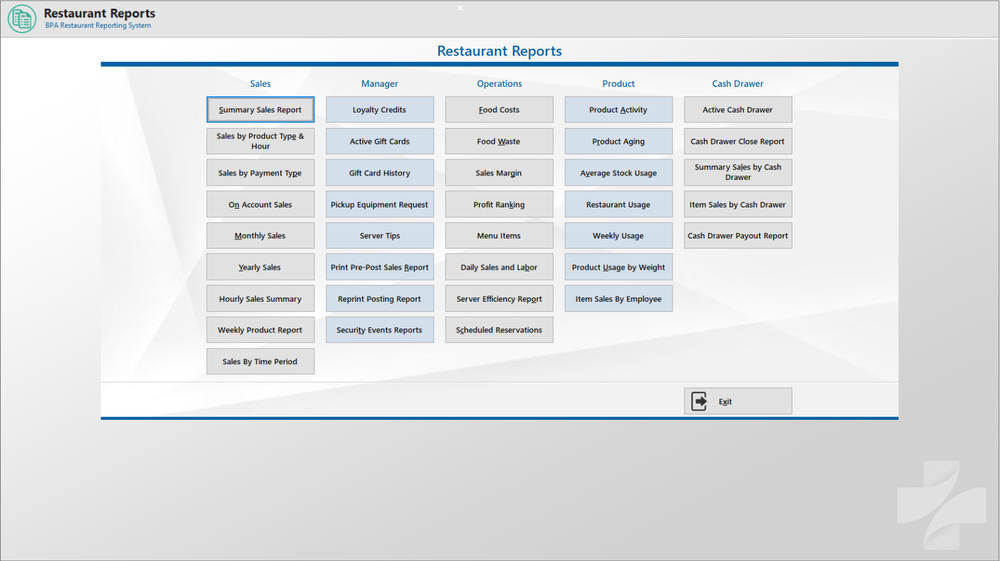Open Sales by Payment Type report

pos(260,173)
